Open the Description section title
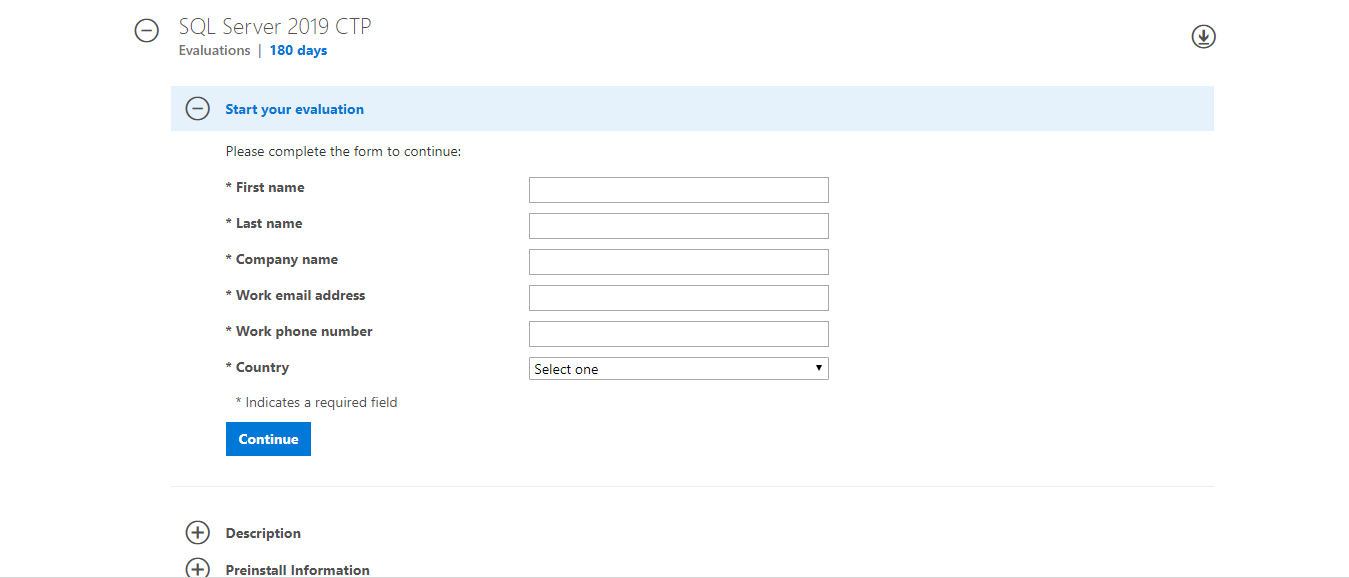The height and width of the screenshot is (578, 1349). coord(263,533)
